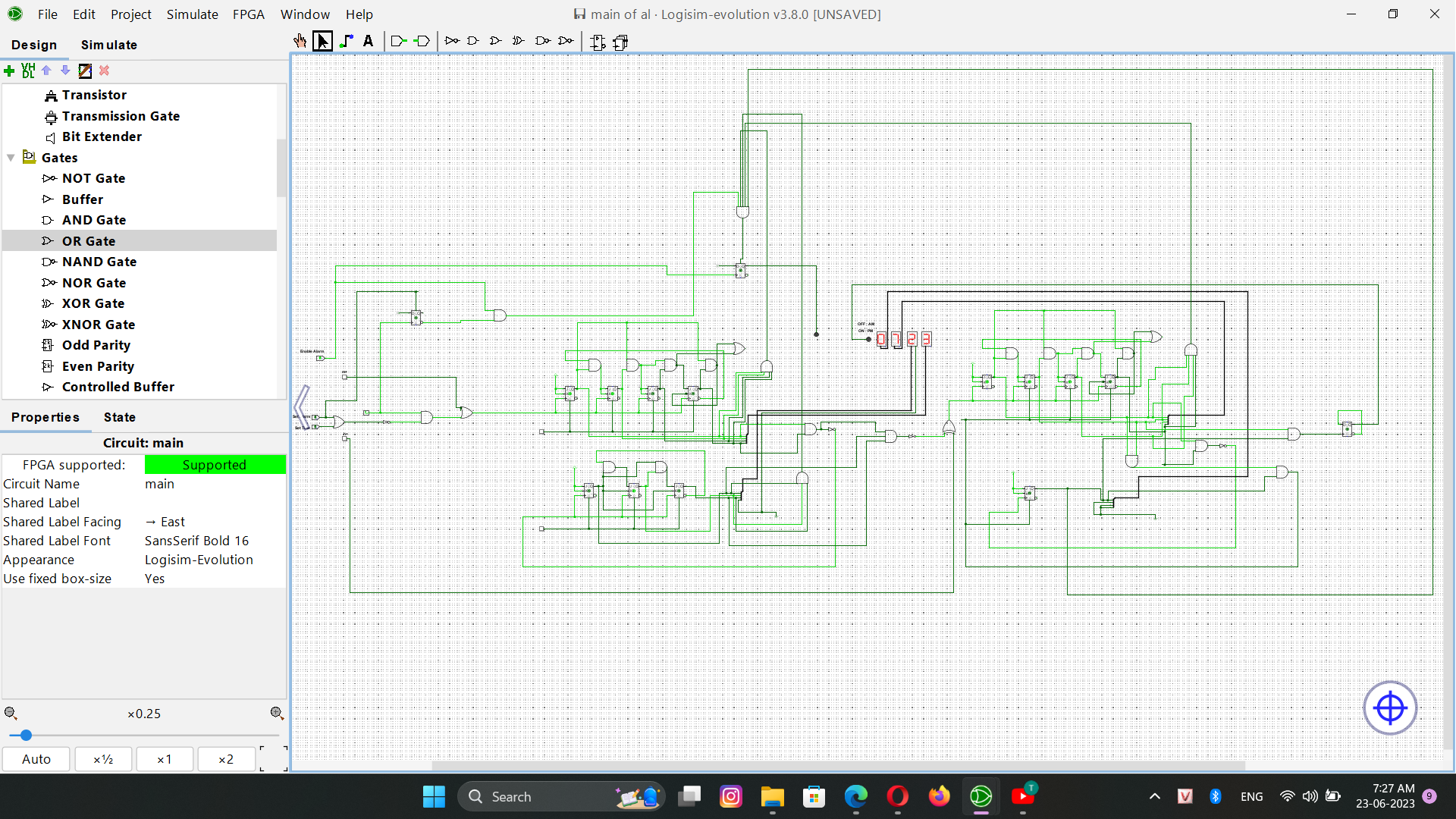This screenshot has width=1456, height=819.
Task: Expand the Gates component tree item
Action: [9, 157]
